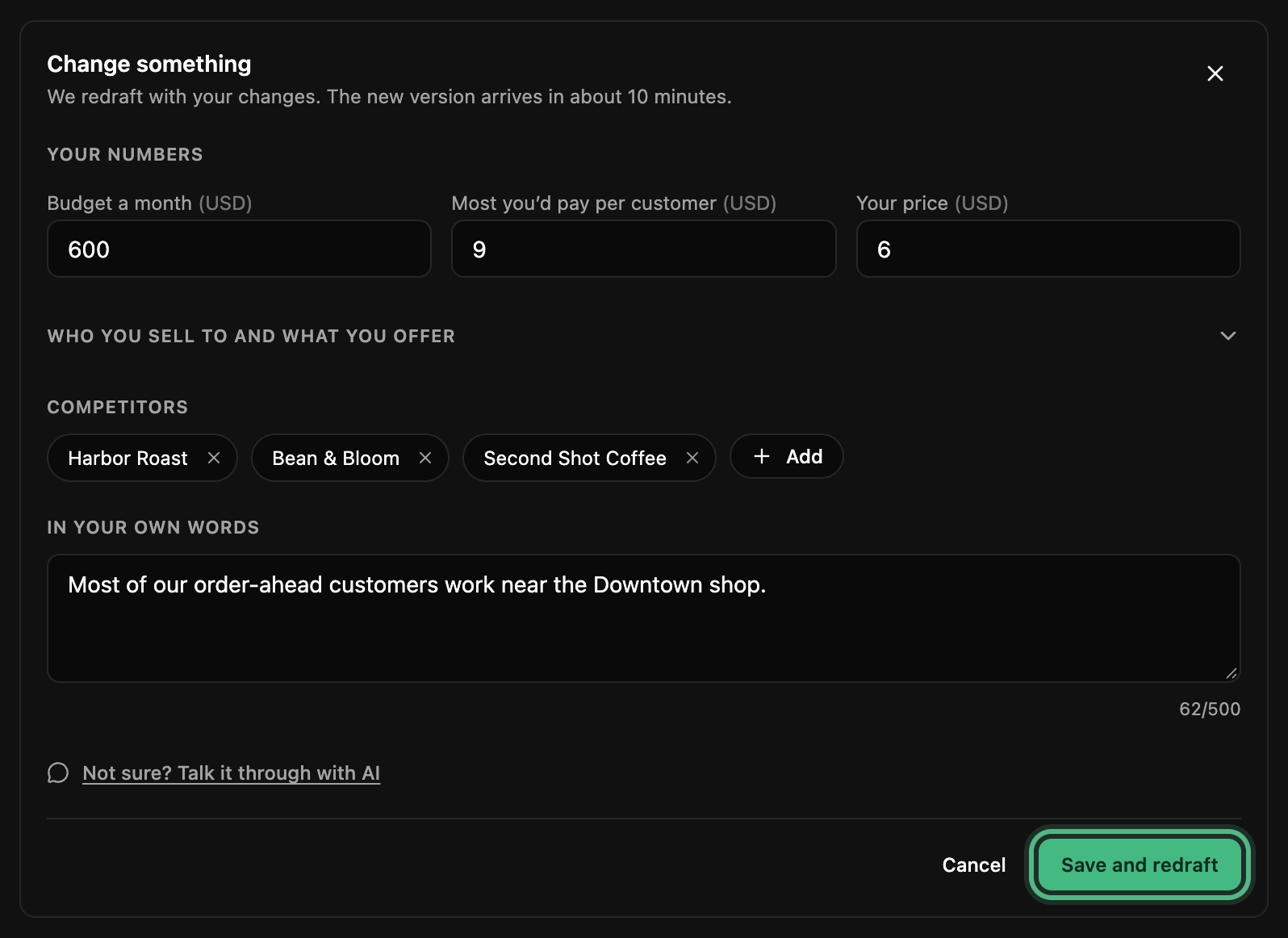
Task: Cancel the changes
Action: 974,865
